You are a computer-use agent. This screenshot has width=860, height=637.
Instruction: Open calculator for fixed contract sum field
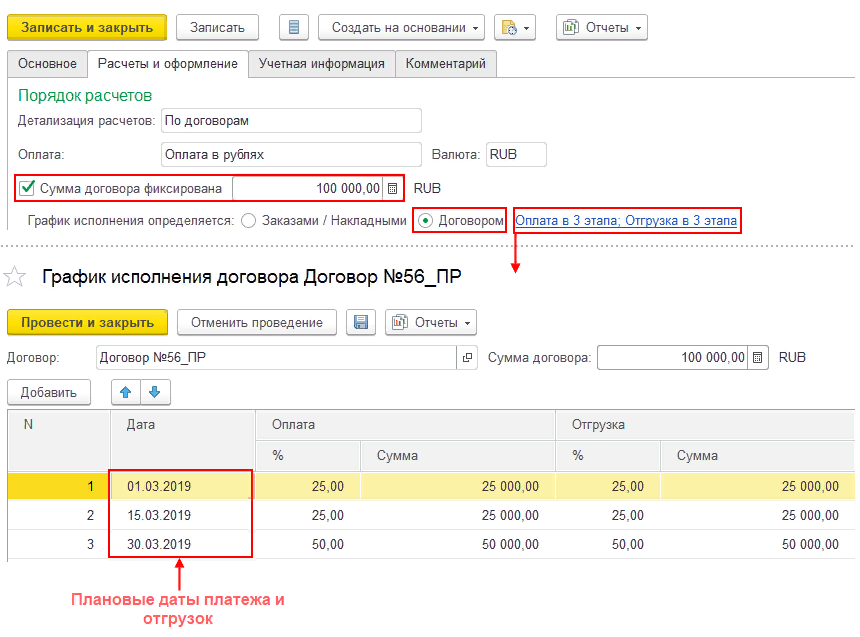pyautogui.click(x=393, y=188)
